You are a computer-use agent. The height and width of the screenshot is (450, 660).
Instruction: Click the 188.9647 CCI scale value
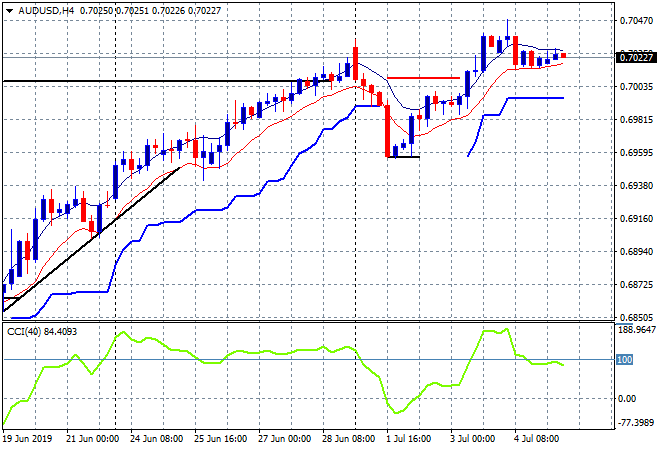coord(636,330)
